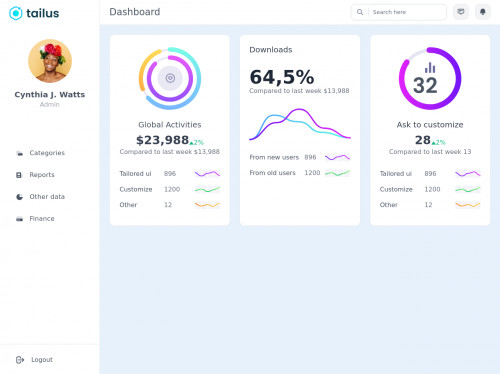500x374 pixels.
Task: Click the center icon of Global Activities donut
Action: (170, 78)
